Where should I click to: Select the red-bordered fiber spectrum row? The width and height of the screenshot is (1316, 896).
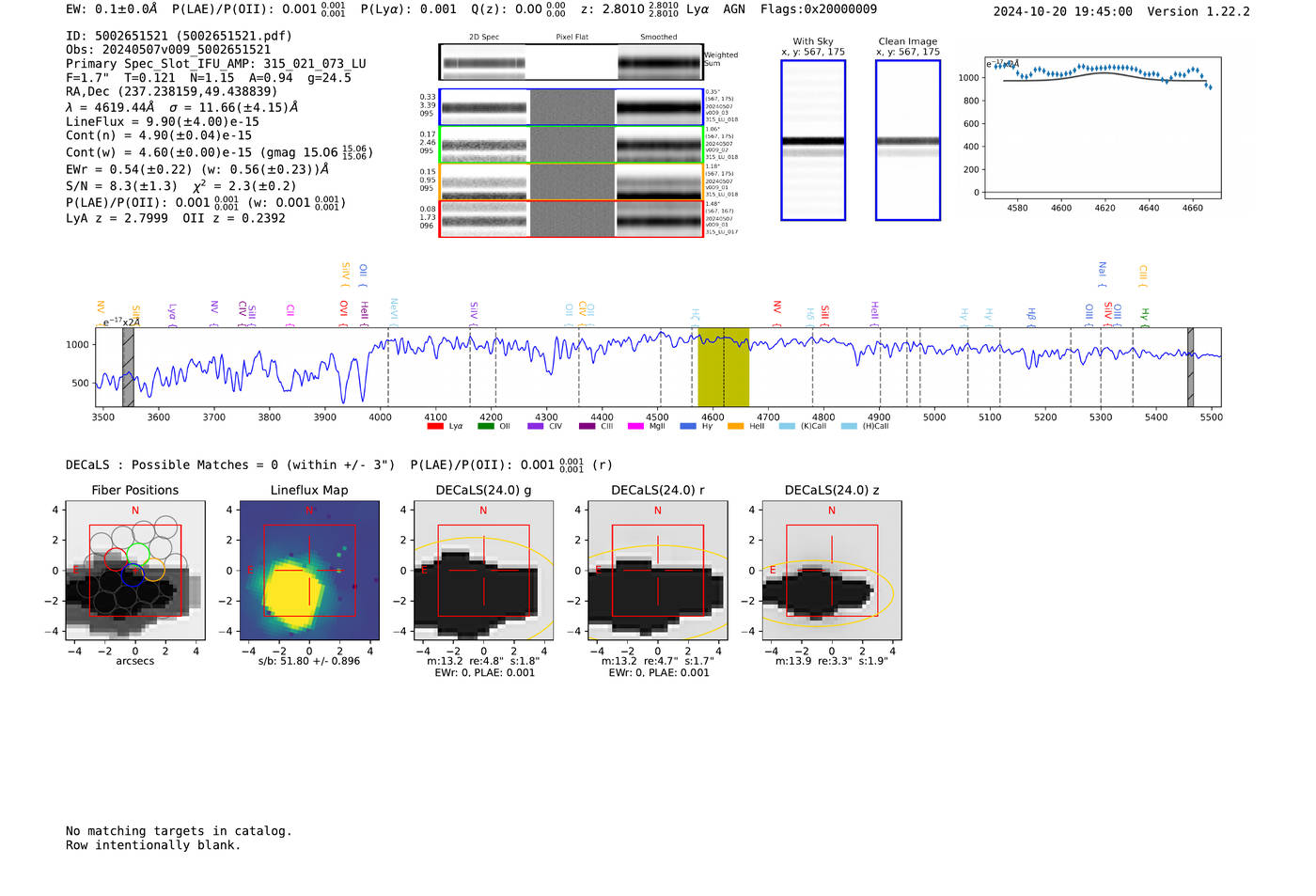click(x=572, y=219)
